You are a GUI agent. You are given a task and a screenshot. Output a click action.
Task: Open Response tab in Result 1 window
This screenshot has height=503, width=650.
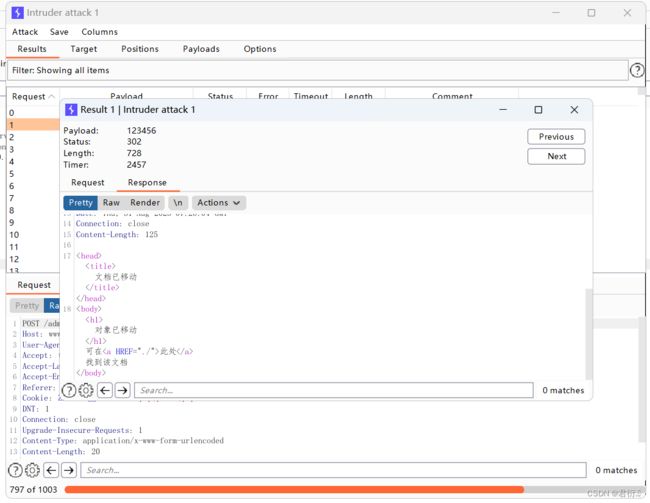147,182
